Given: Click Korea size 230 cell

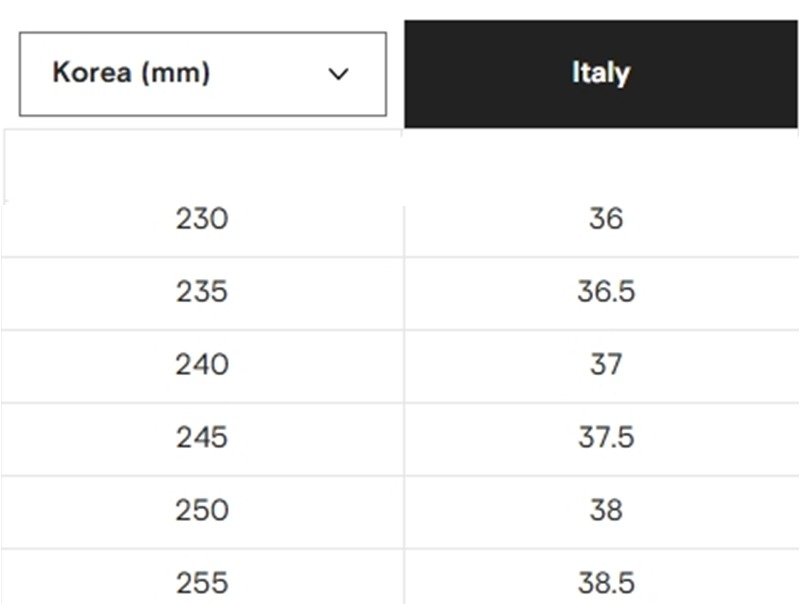Looking at the screenshot, I should click(202, 219).
